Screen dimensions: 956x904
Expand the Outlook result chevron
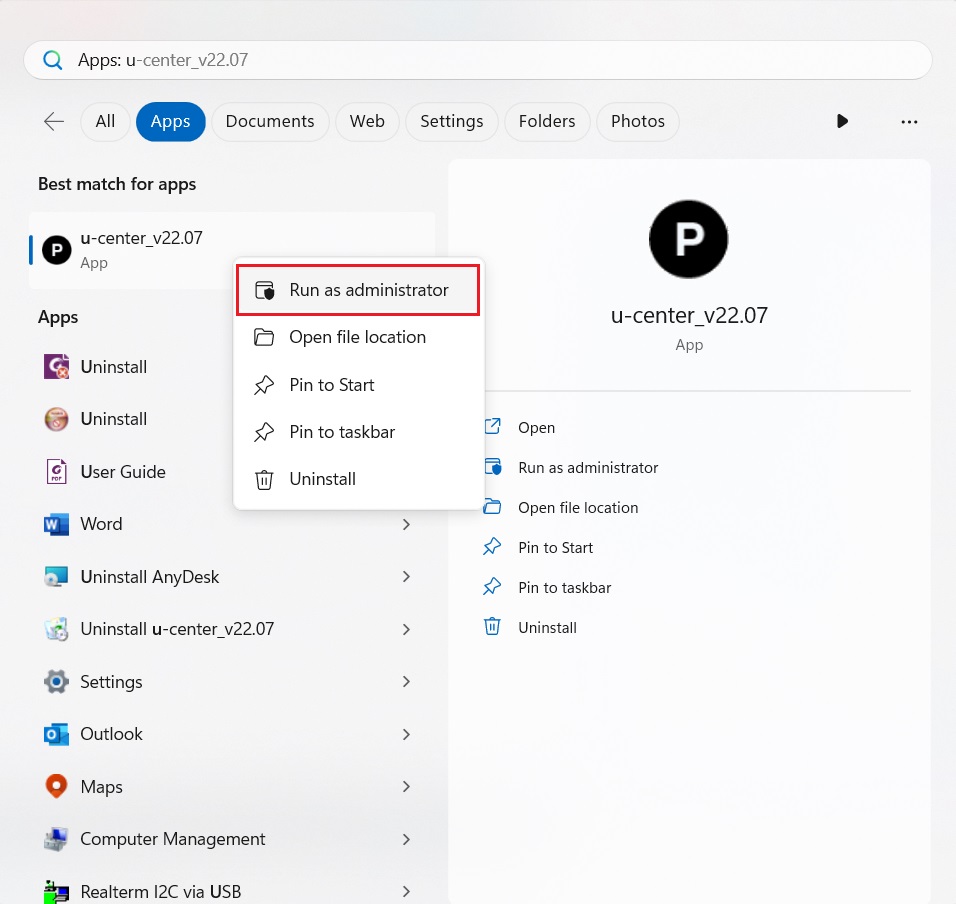pos(406,734)
